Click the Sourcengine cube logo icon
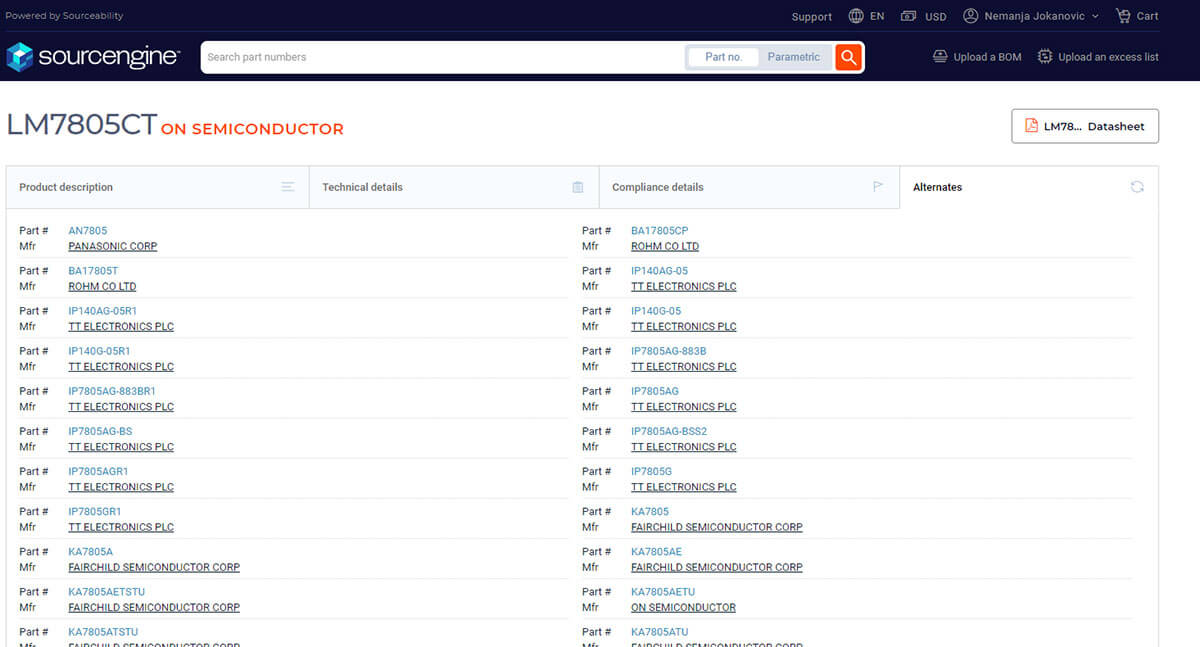 pyautogui.click(x=20, y=57)
